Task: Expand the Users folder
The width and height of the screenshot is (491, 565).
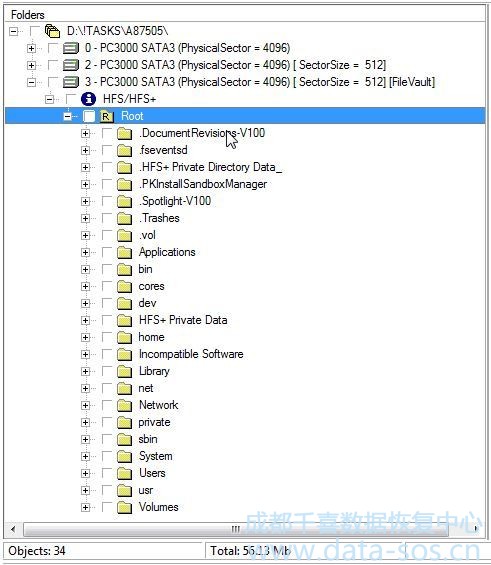Action: coord(85,473)
